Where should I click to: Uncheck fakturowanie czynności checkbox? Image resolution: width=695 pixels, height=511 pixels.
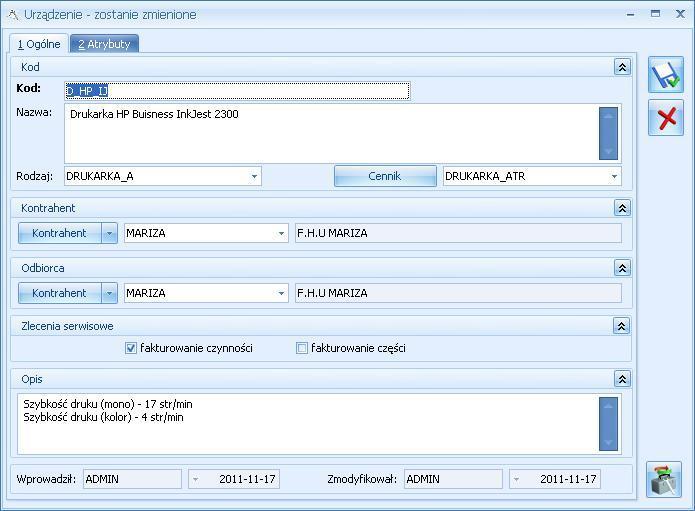[x=131, y=348]
